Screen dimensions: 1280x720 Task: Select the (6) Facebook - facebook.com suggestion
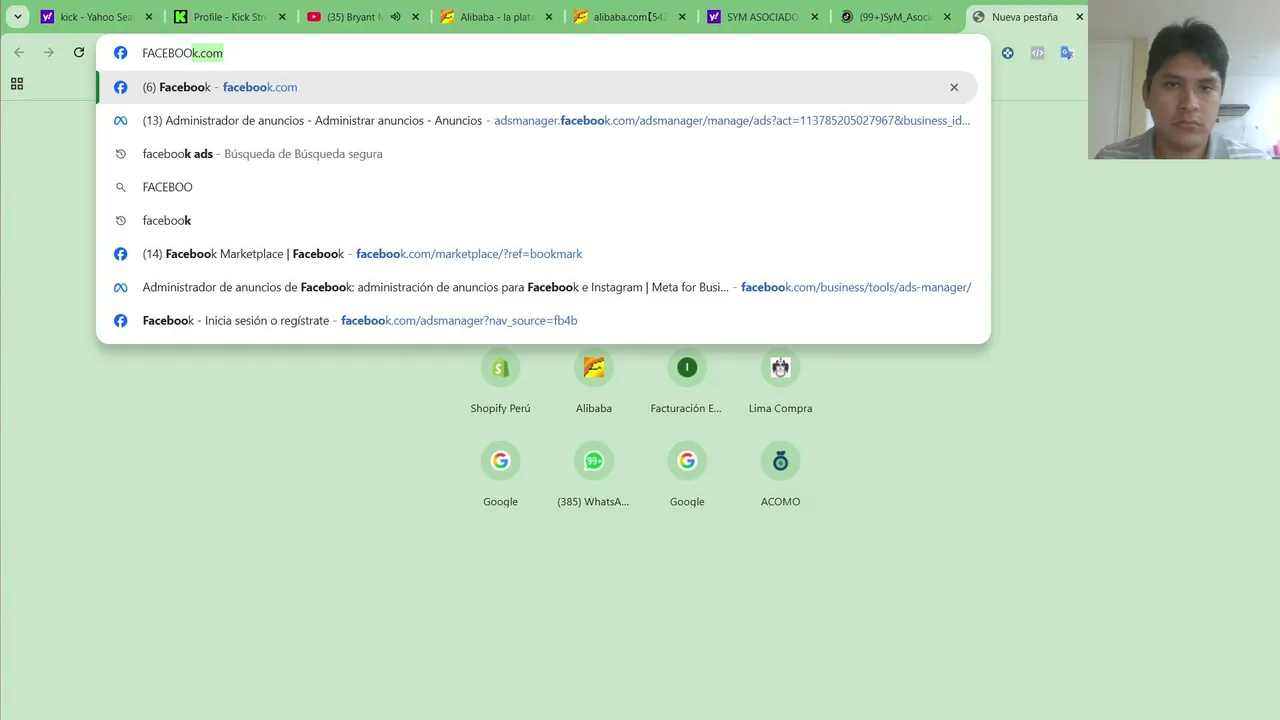tap(537, 87)
